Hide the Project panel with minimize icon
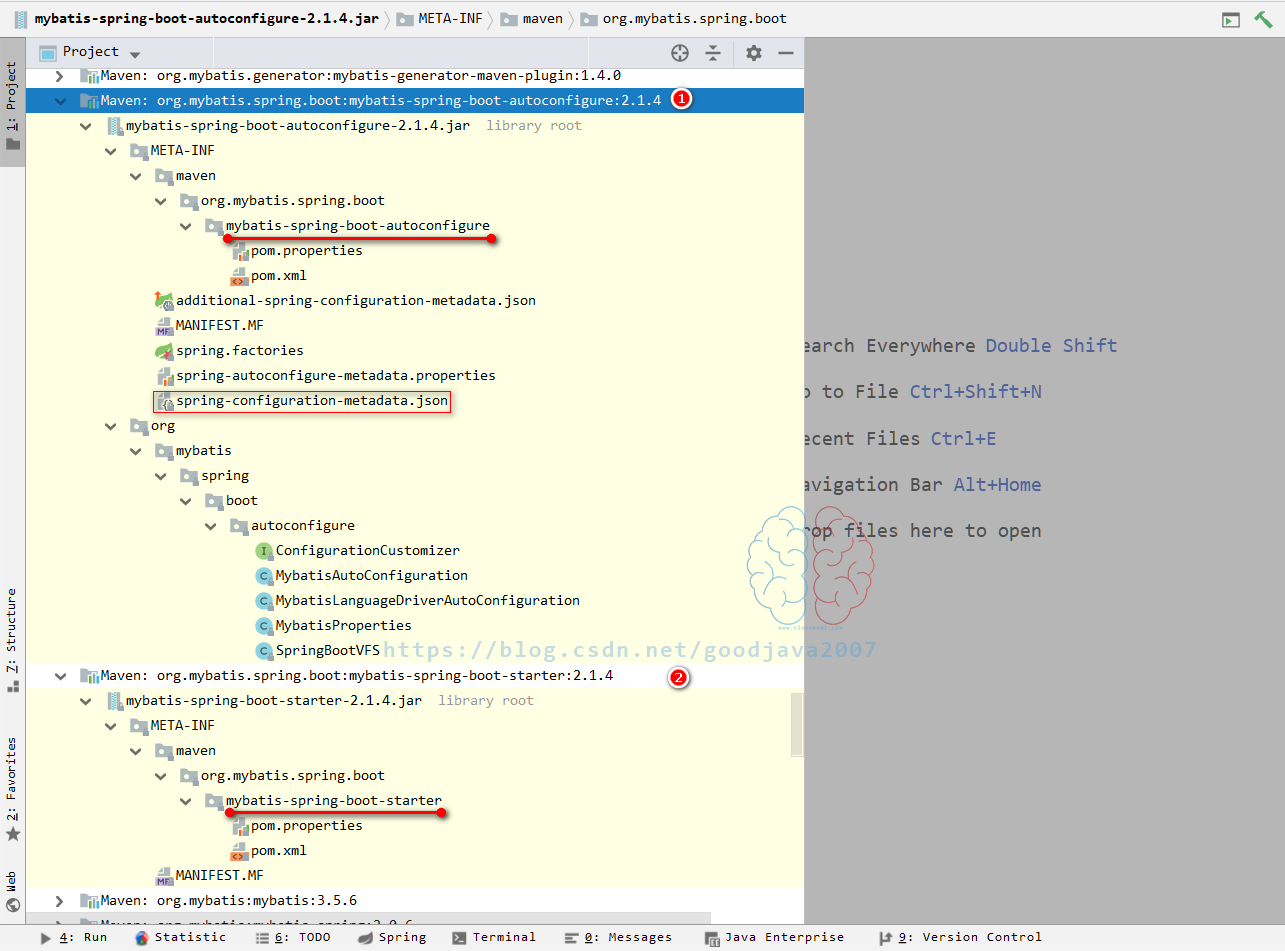 tap(786, 53)
